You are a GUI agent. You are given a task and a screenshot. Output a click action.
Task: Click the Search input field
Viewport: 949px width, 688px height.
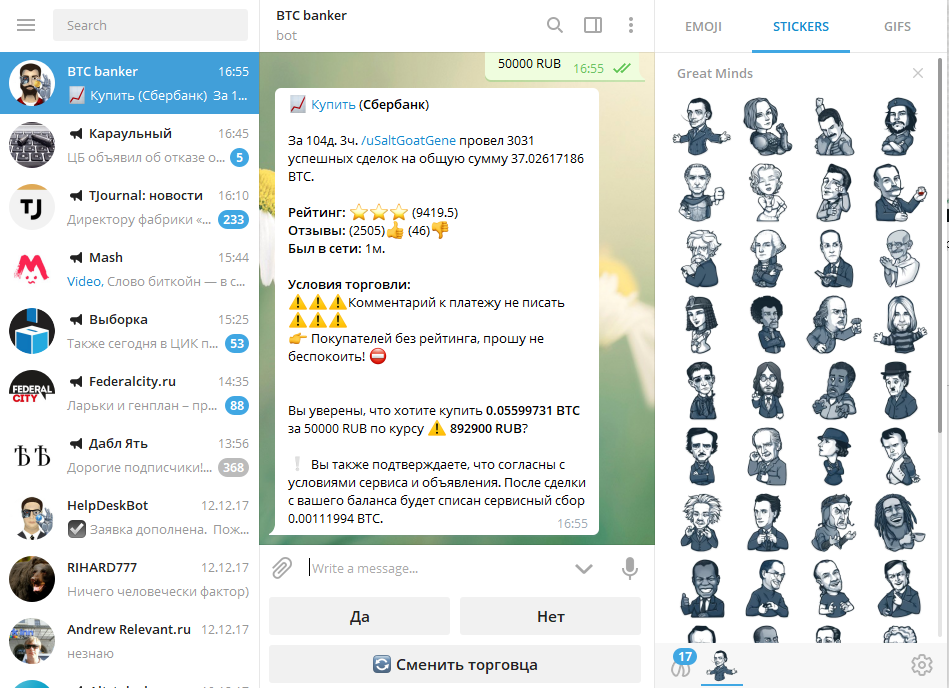tap(150, 25)
